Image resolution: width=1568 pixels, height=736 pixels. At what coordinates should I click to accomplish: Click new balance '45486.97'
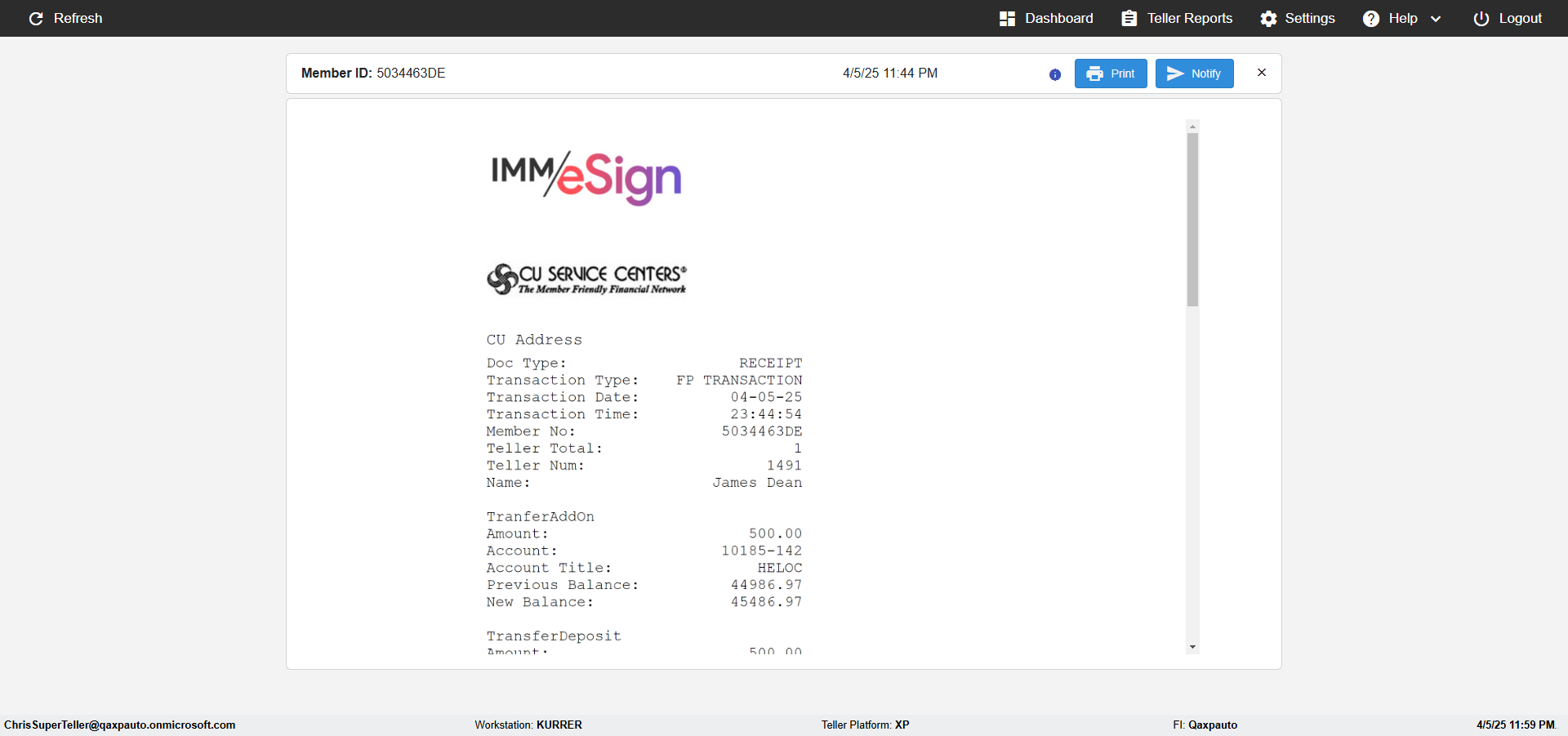click(x=766, y=602)
